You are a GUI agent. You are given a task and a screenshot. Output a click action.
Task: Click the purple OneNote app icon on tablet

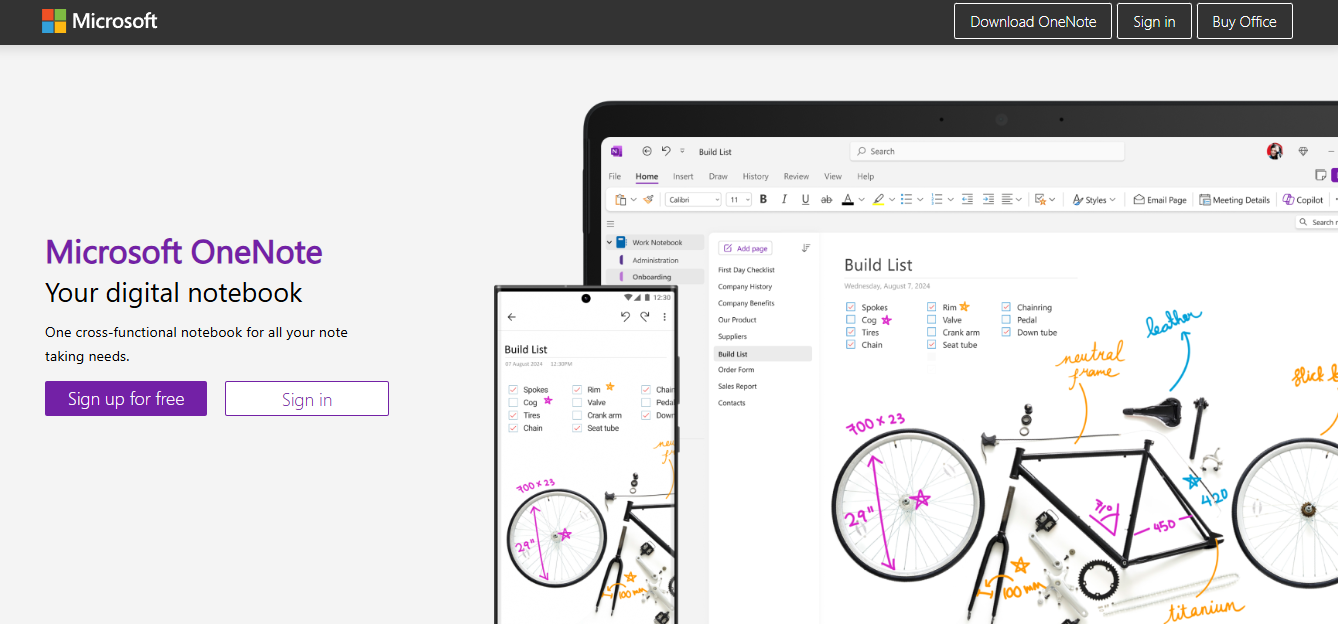coord(616,151)
